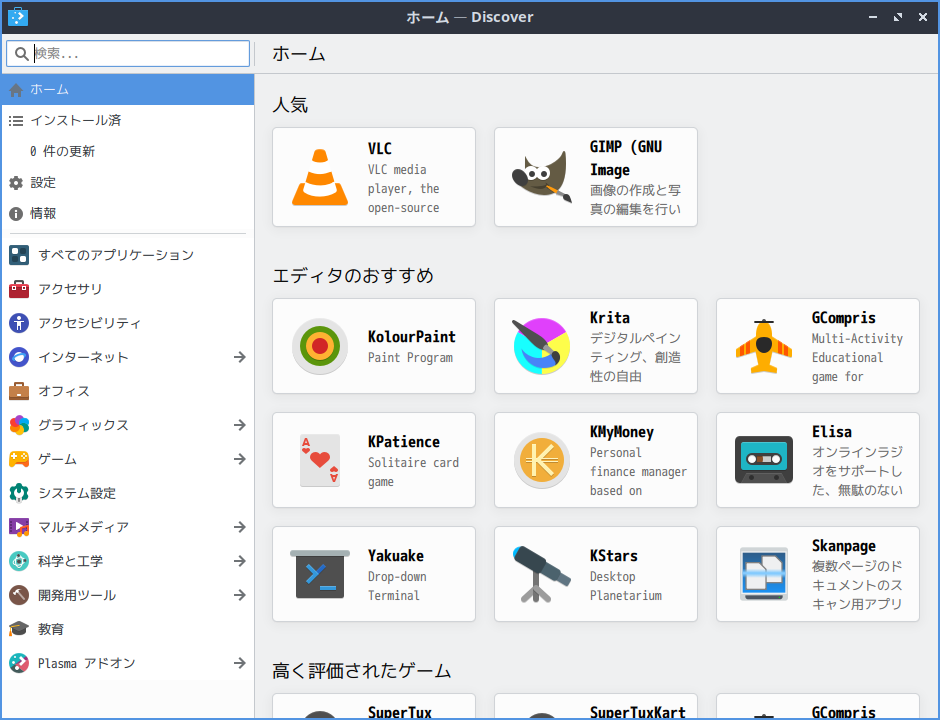The height and width of the screenshot is (720, 940).
Task: Click the Paint Program description text
Action: pyautogui.click(x=410, y=357)
